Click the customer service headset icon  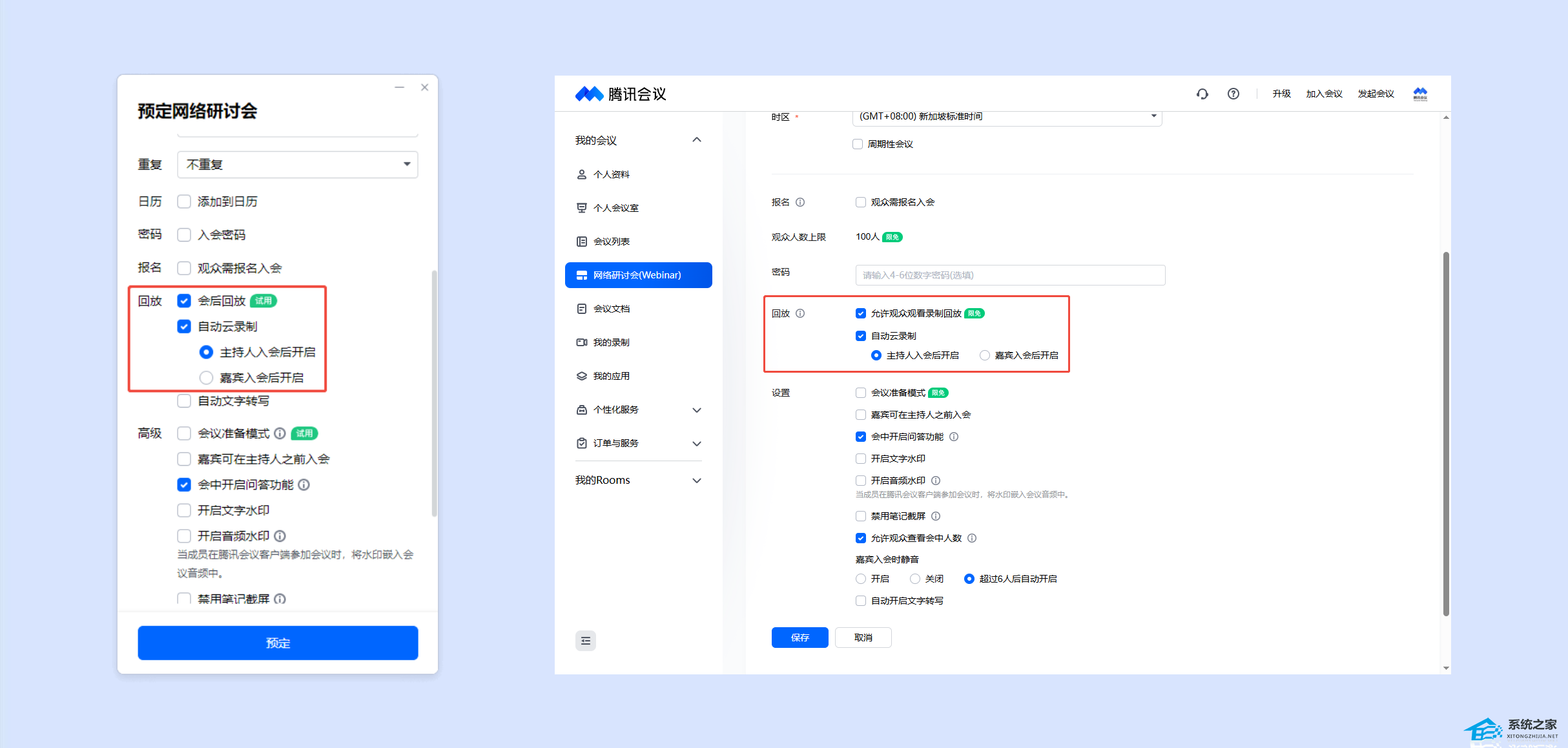pos(1202,94)
